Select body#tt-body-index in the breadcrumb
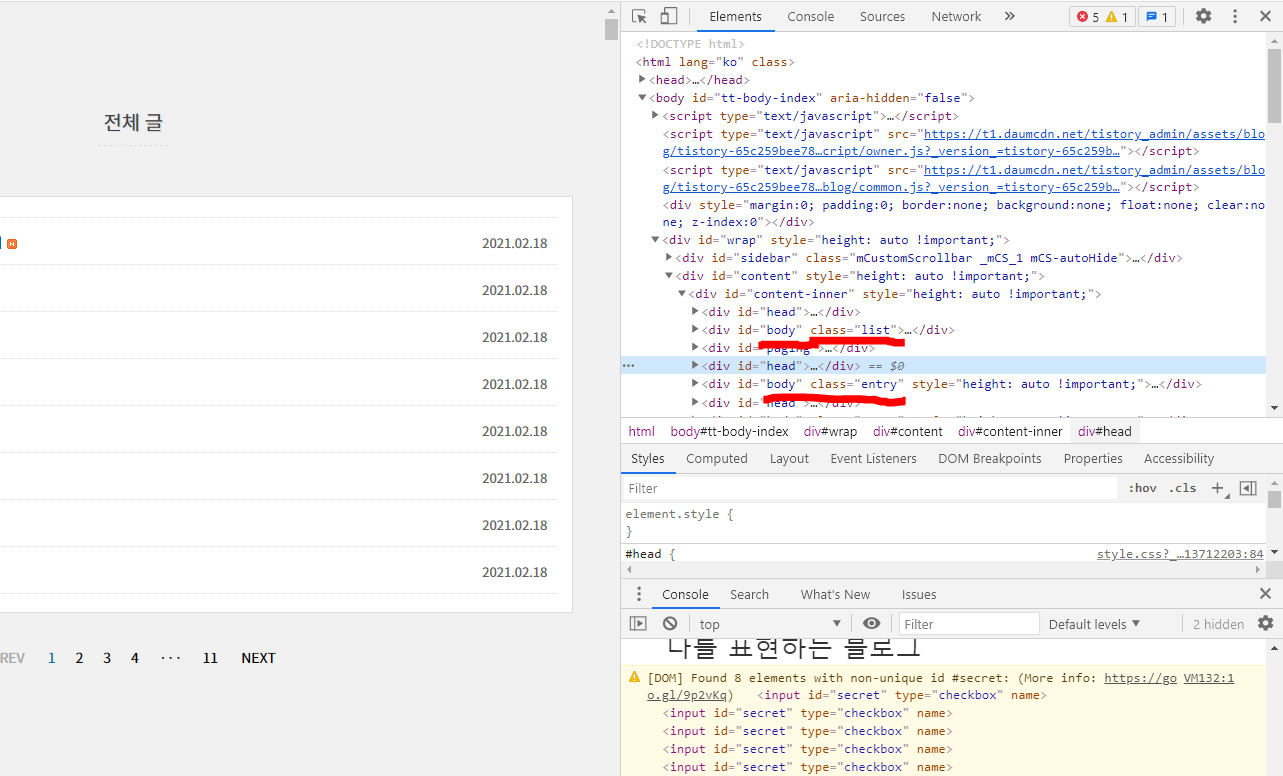1283x776 pixels. coord(729,431)
